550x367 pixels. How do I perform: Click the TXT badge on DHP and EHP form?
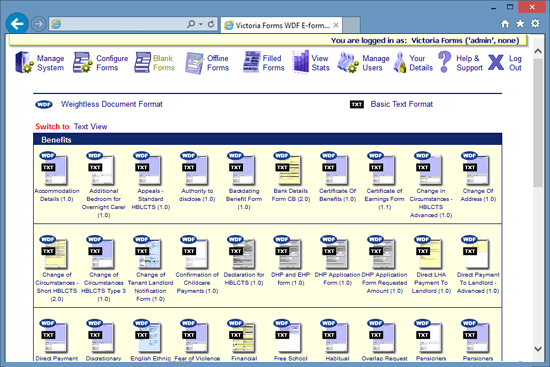(282, 251)
